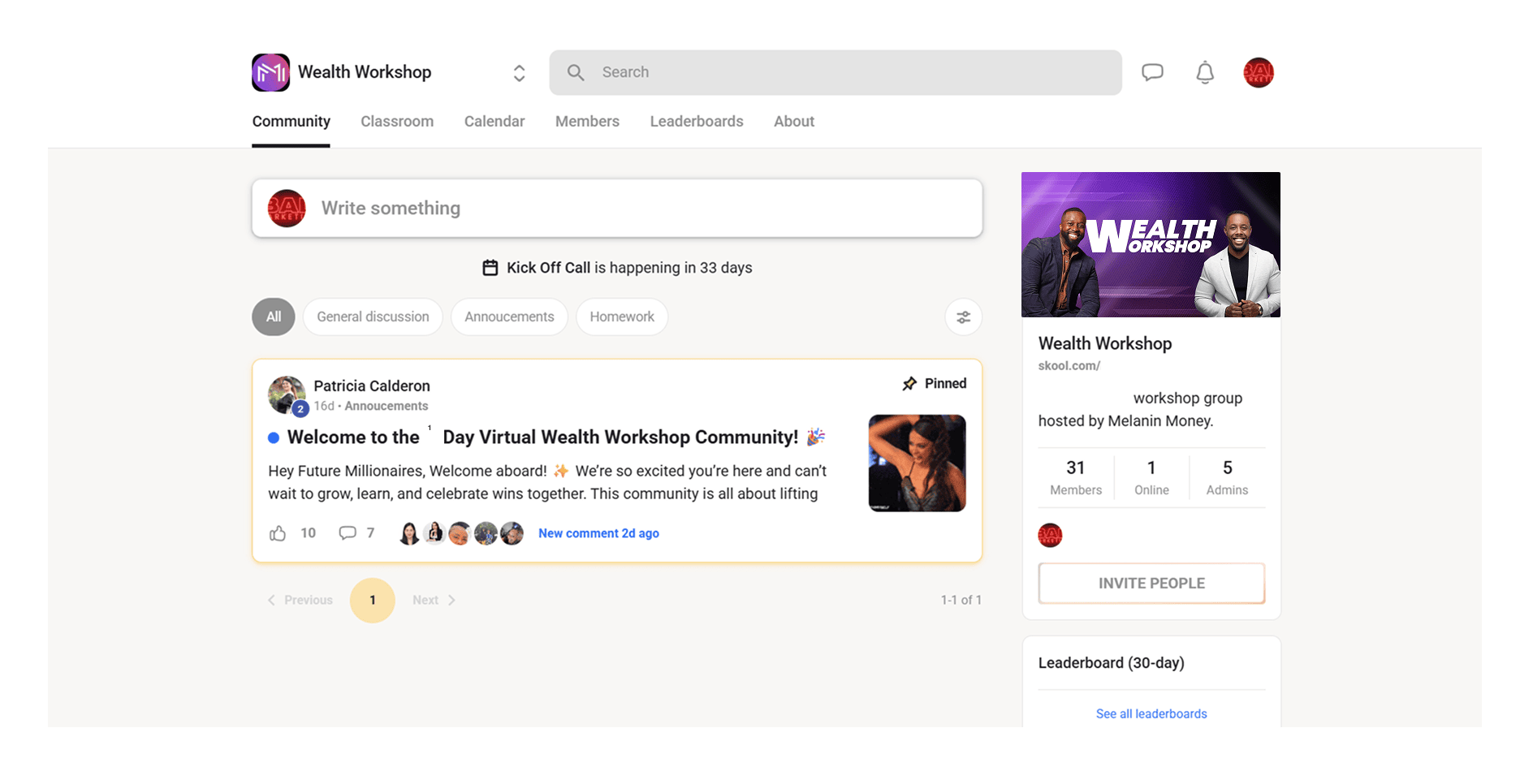
Task: Click the Wealth Workshop group logo
Action: coord(270,72)
